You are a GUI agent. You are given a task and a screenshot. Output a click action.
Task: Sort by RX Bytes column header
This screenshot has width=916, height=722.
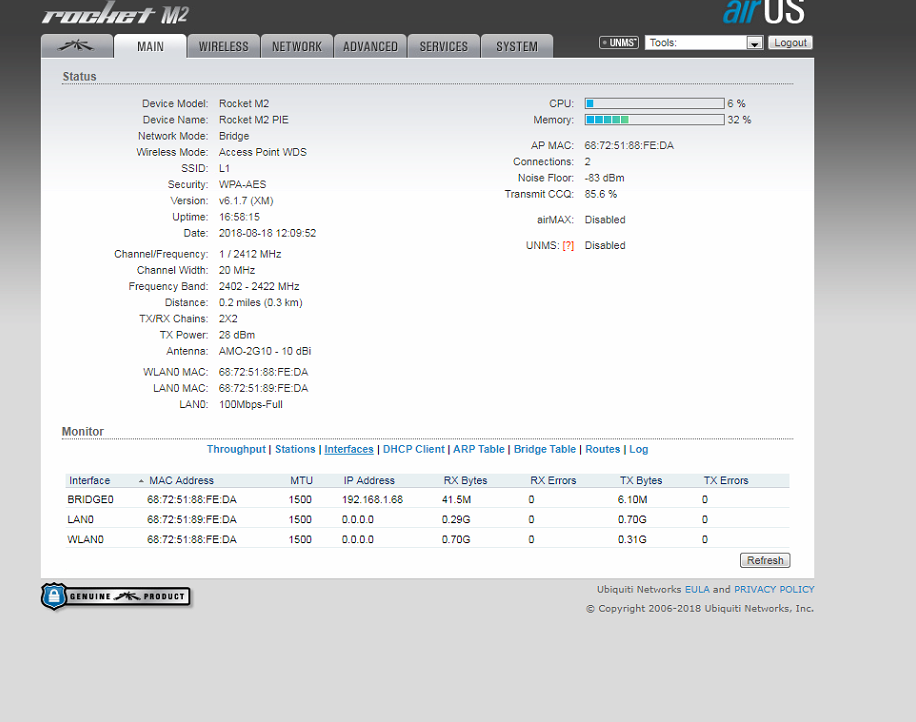465,481
